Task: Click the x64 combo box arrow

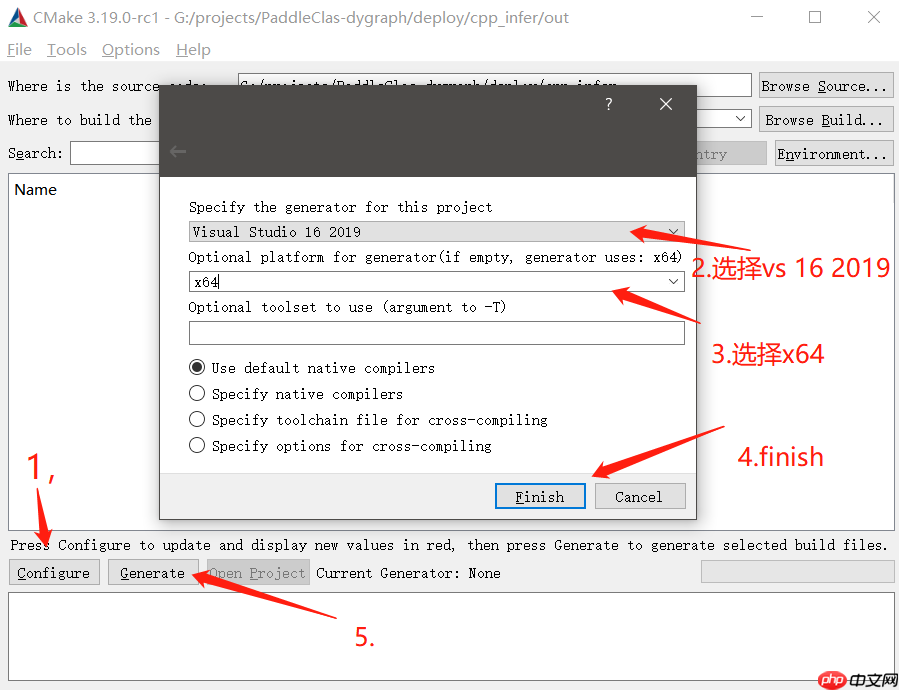Action: coord(673,281)
